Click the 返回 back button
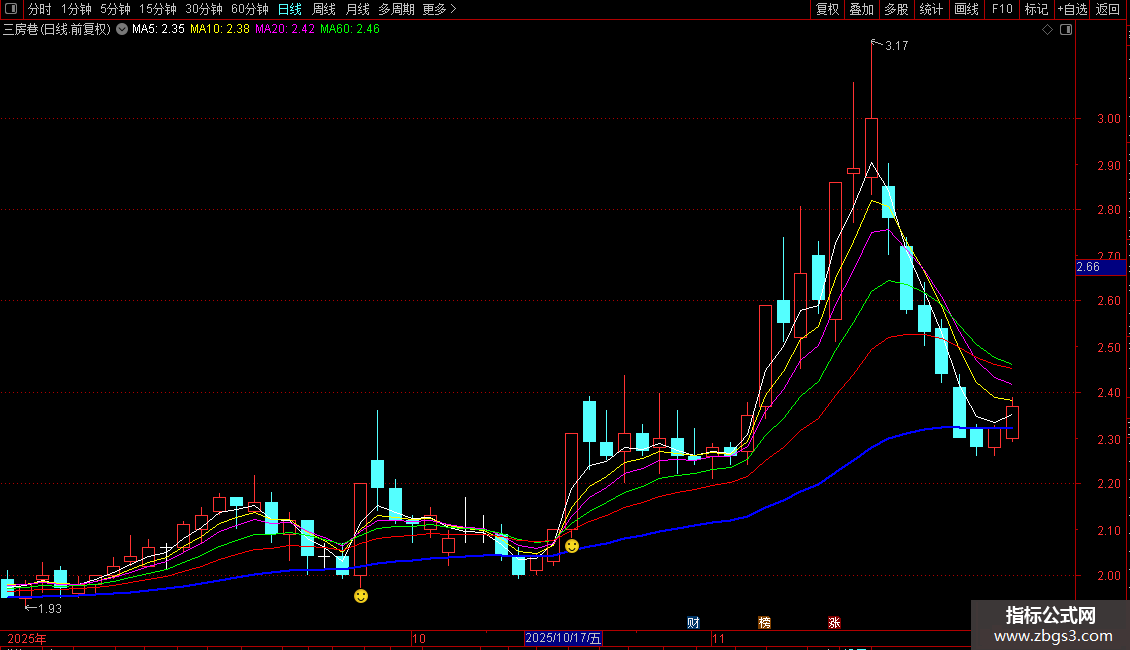This screenshot has width=1130, height=650. click(1108, 9)
